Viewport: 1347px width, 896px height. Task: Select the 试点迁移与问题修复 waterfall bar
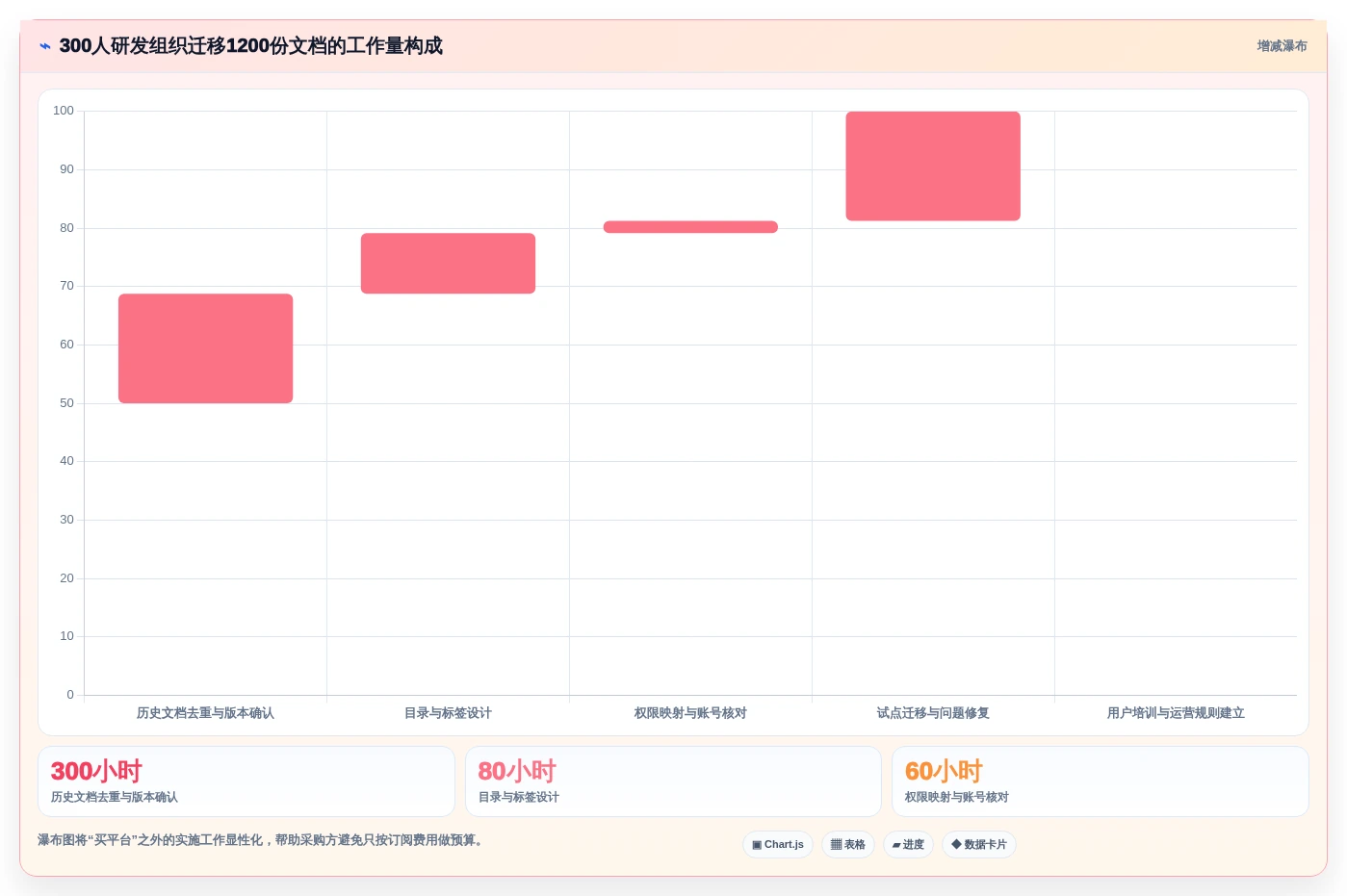(933, 166)
